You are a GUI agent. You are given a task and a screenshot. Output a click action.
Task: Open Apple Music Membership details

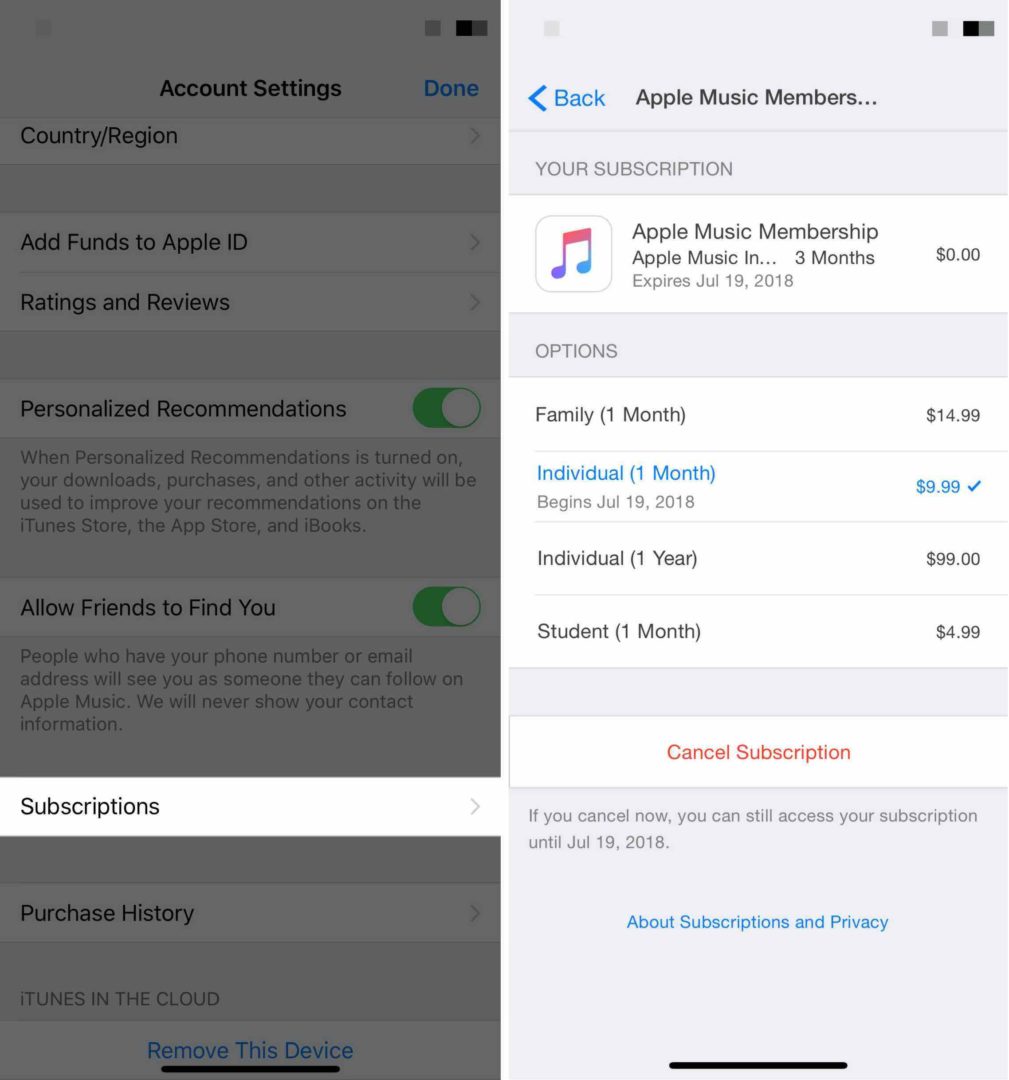pyautogui.click(x=755, y=254)
